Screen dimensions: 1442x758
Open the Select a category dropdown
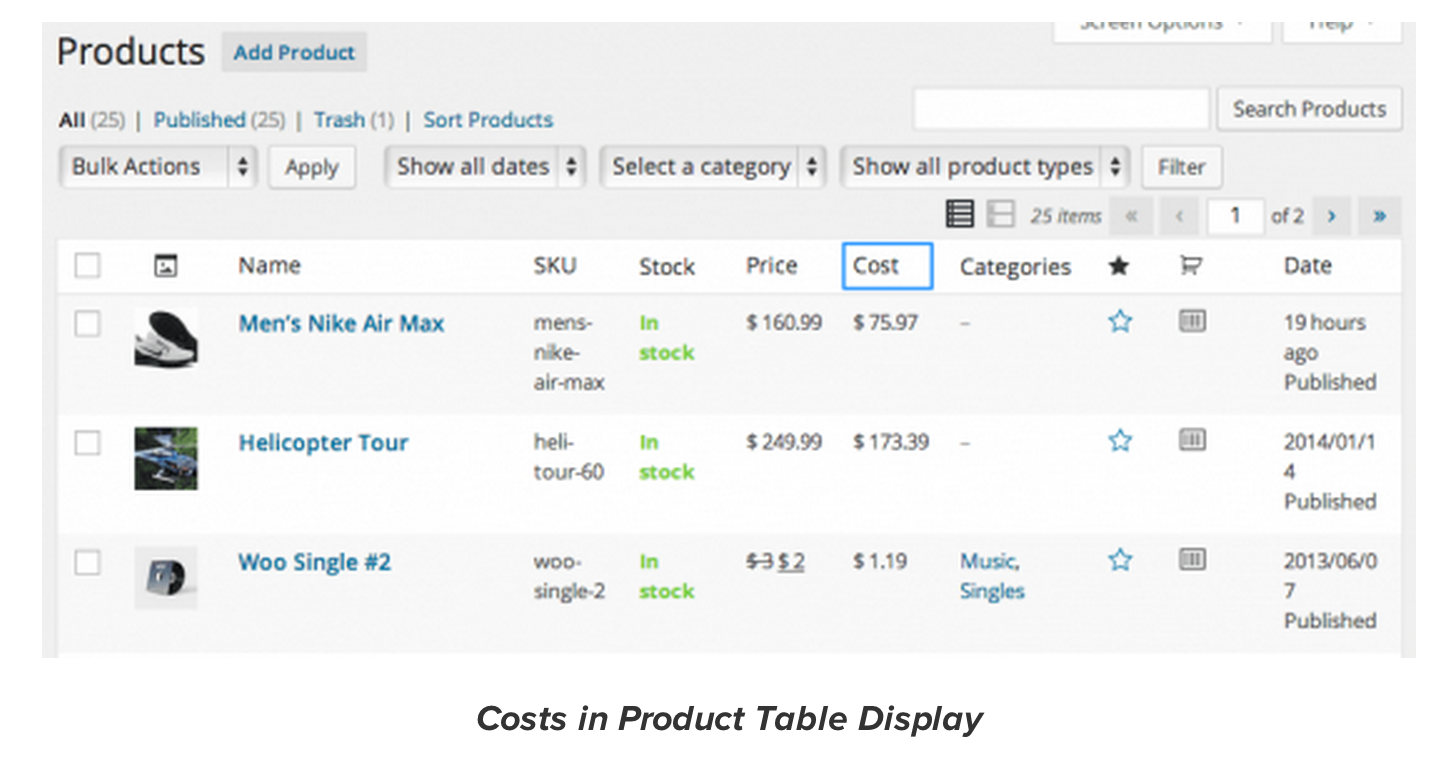point(712,166)
